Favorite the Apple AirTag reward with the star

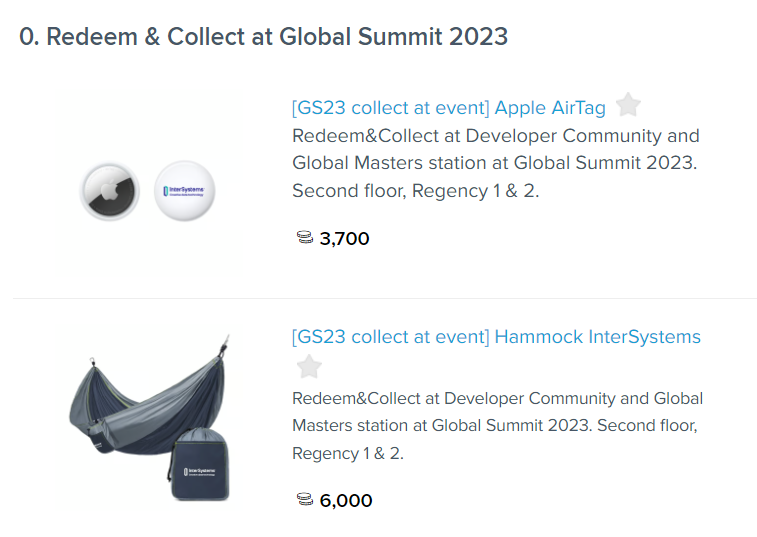[x=628, y=105]
